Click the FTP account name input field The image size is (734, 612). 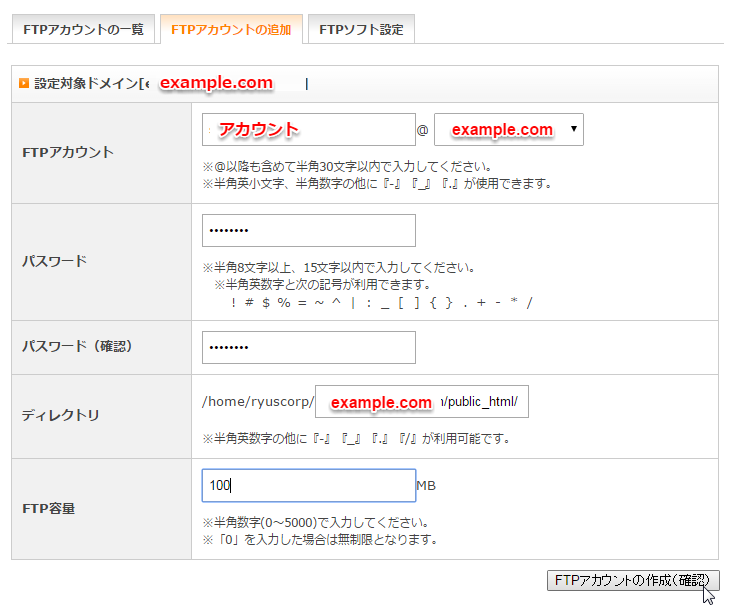coord(309,129)
